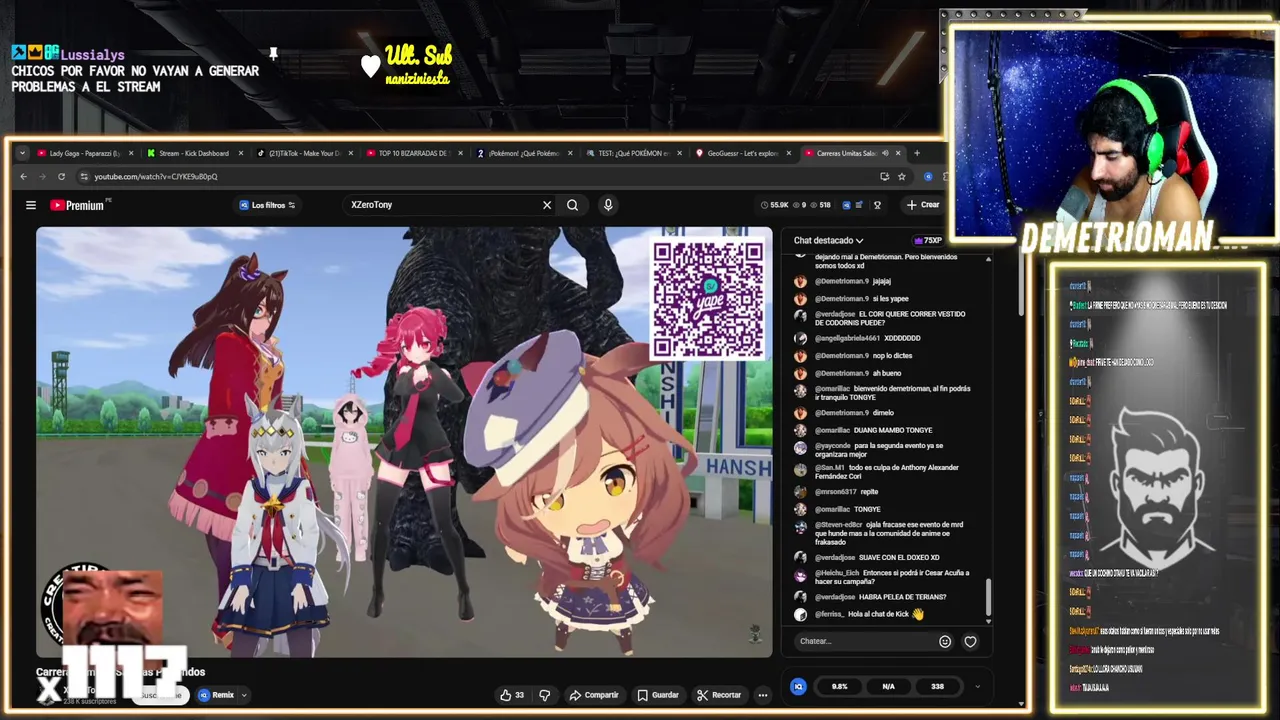Screen dimensions: 1280x720
Task: Open the install app icon in address bar
Action: 884,176
